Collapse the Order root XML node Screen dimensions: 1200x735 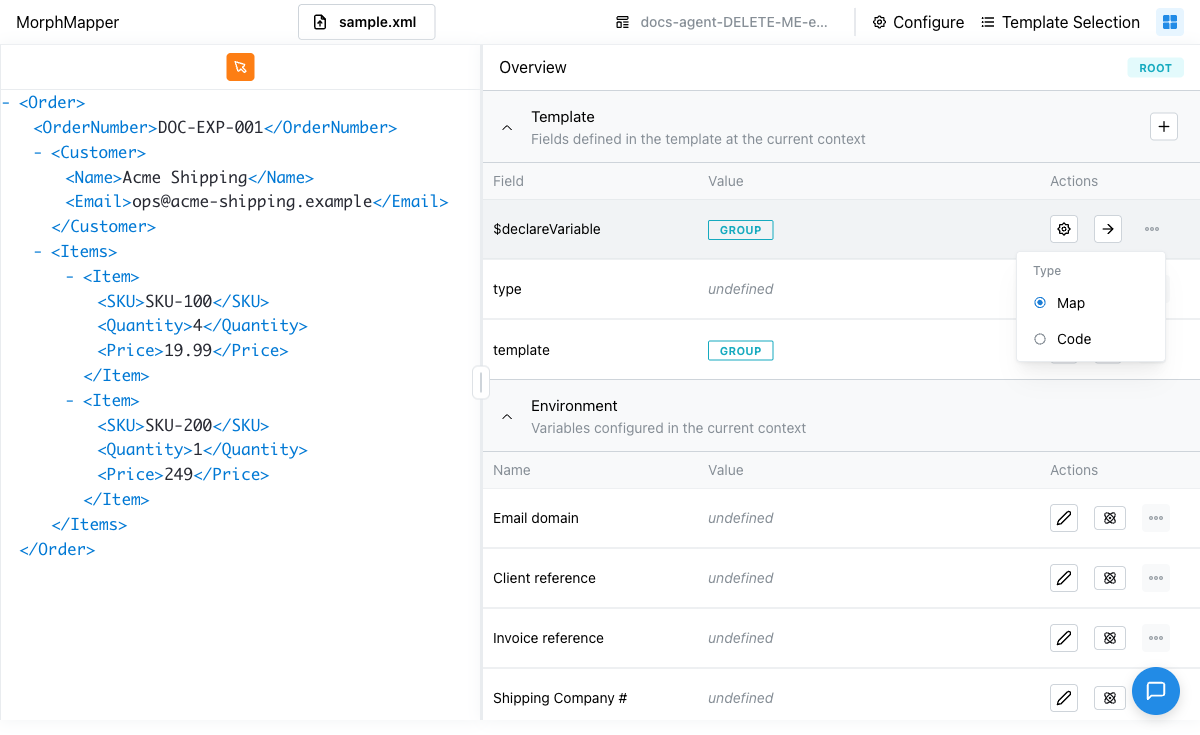tap(6, 103)
